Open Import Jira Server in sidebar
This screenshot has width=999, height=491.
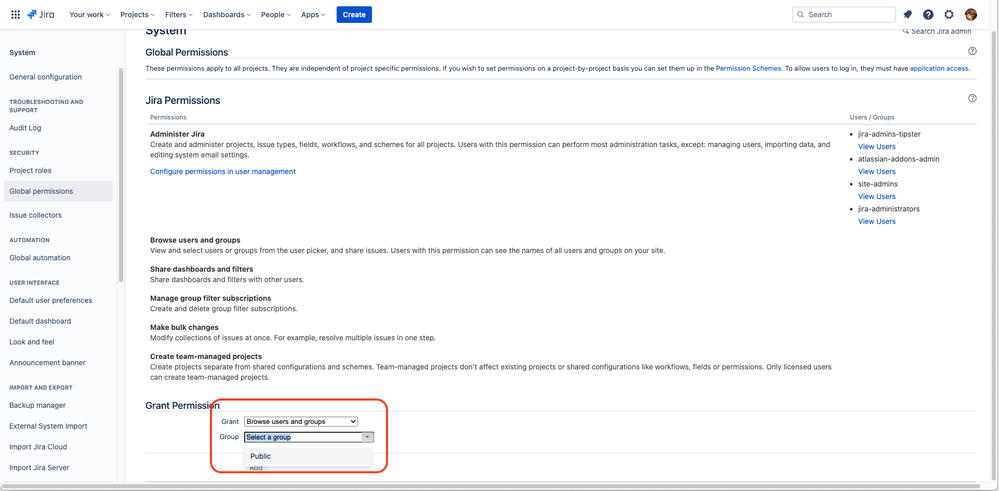[40, 467]
